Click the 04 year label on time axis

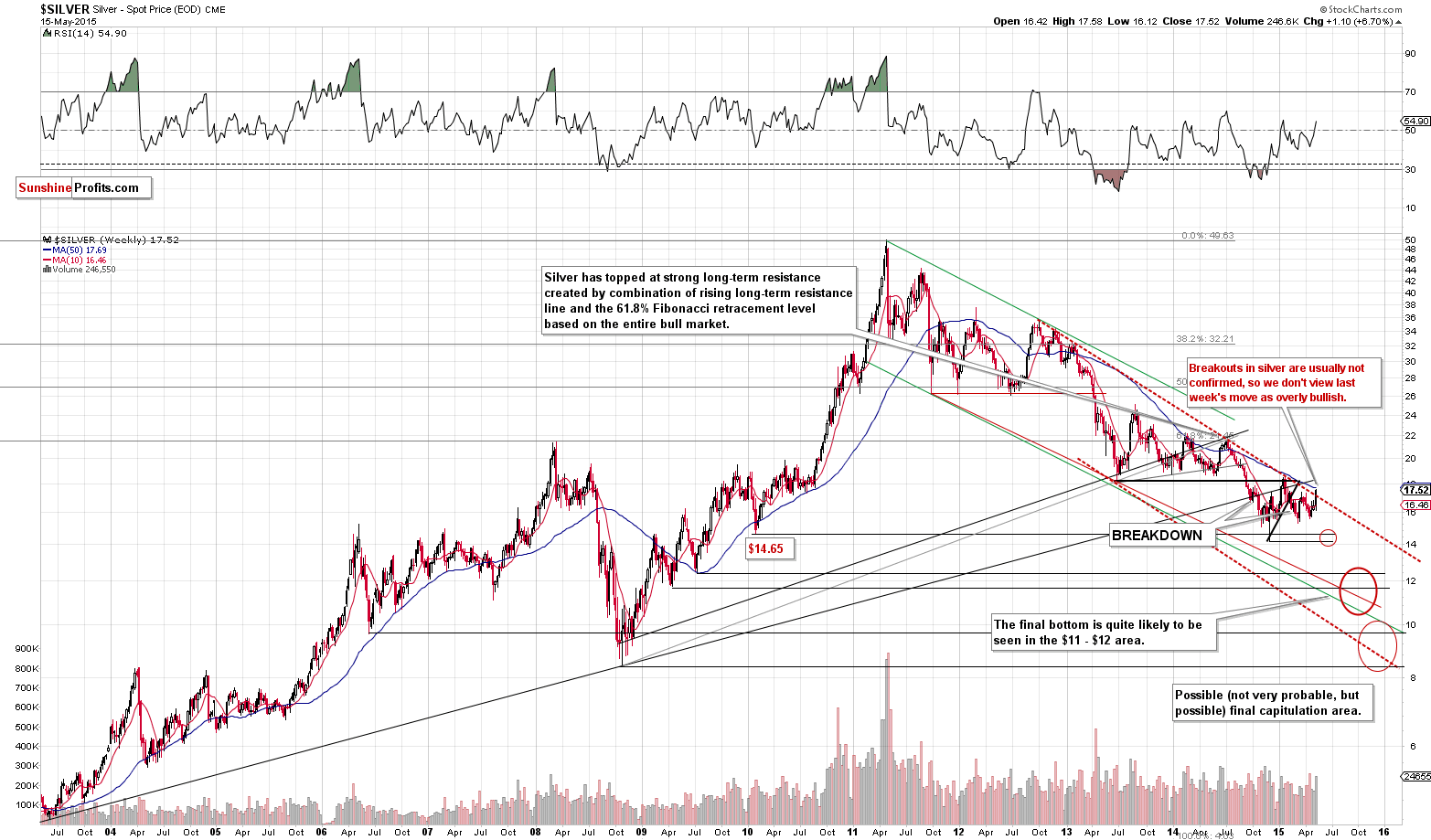tap(110, 832)
